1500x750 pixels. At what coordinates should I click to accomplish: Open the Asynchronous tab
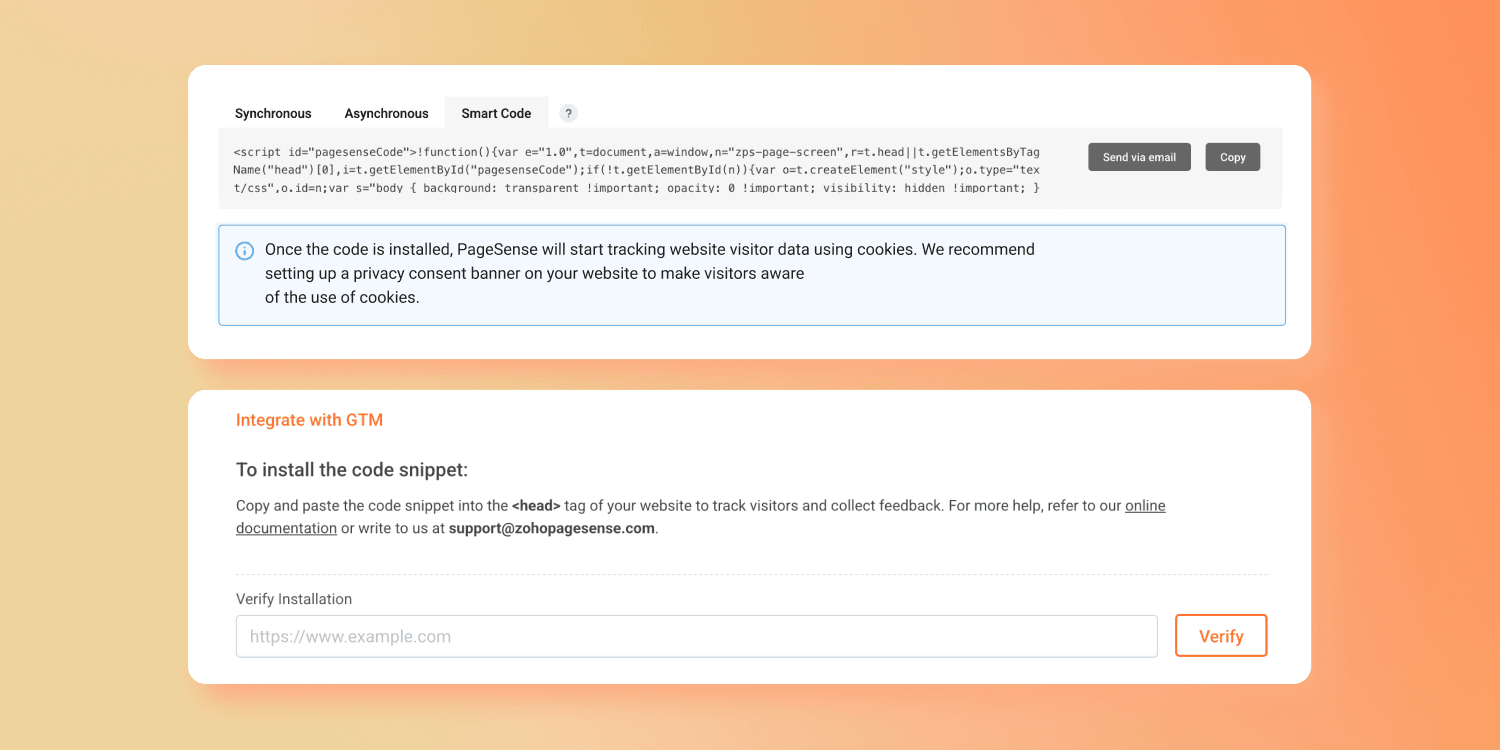point(386,113)
